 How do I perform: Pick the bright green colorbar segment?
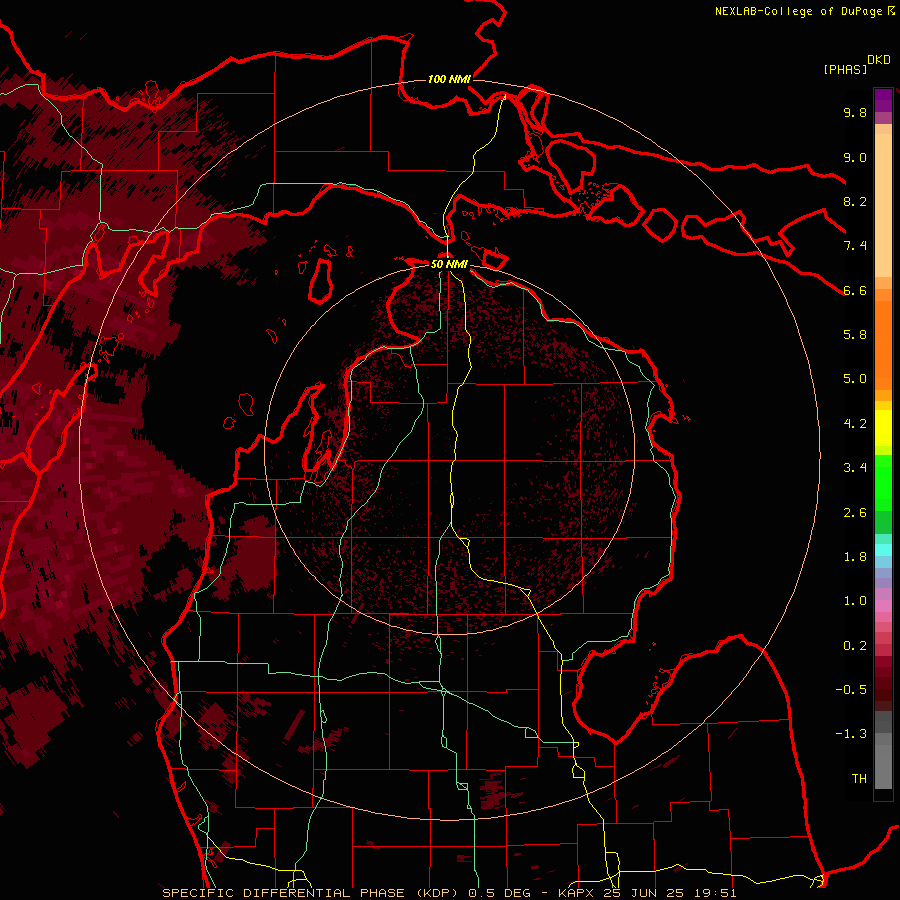[883, 483]
